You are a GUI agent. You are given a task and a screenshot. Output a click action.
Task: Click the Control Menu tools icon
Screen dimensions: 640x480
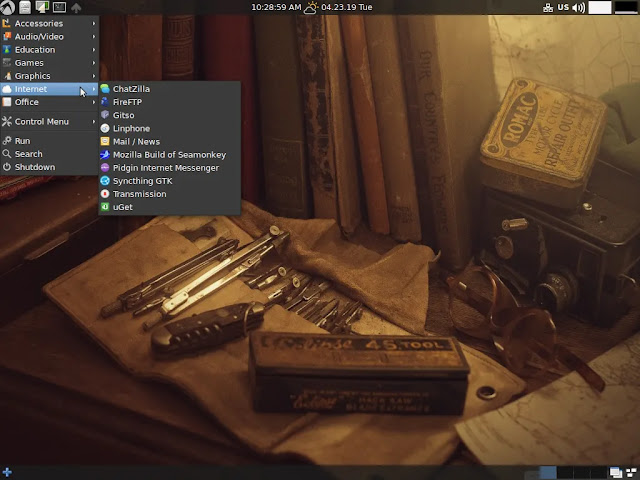[x=7, y=121]
